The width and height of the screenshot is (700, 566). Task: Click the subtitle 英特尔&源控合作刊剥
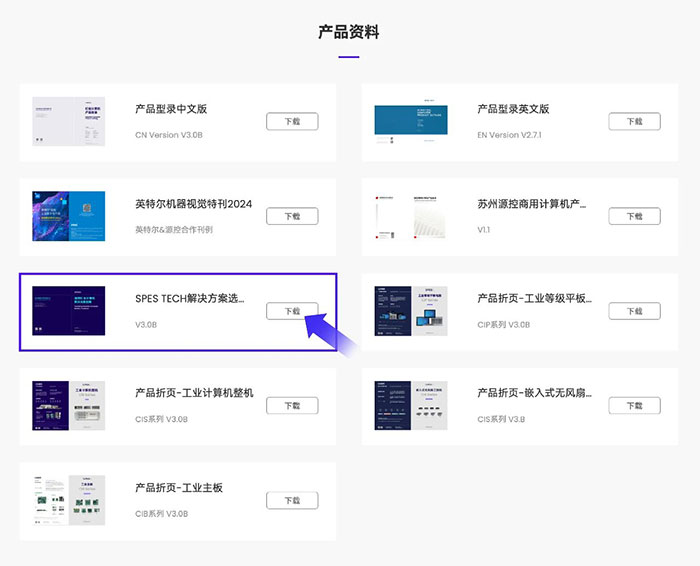[x=174, y=229]
